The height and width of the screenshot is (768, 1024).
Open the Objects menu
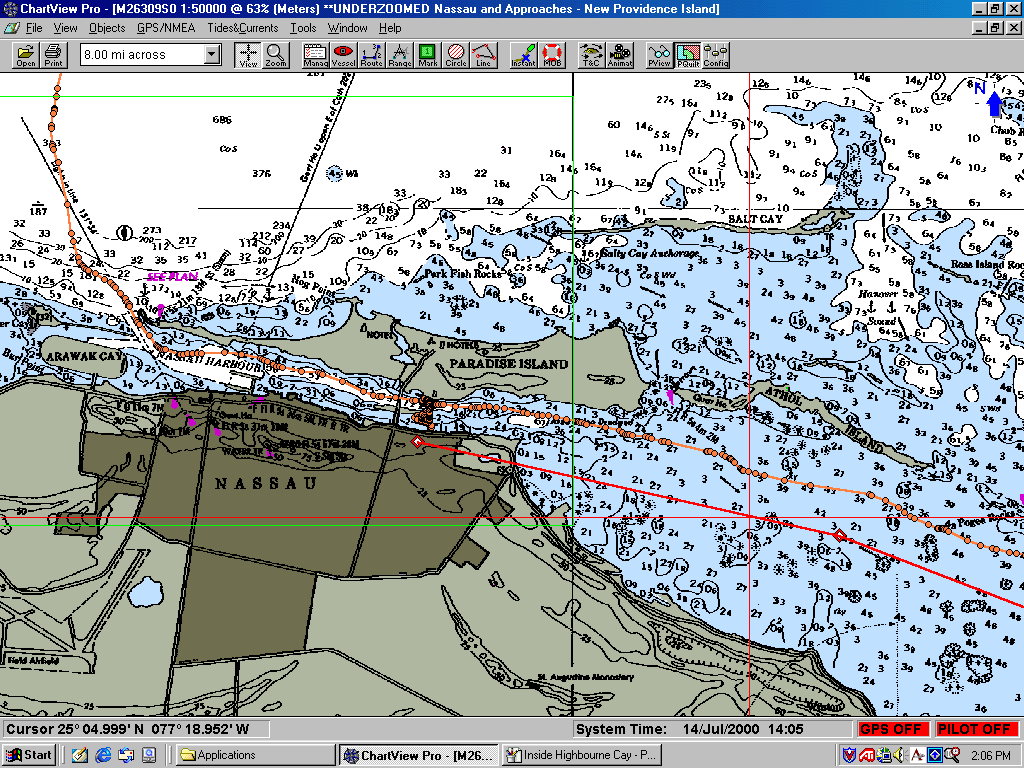(x=107, y=28)
